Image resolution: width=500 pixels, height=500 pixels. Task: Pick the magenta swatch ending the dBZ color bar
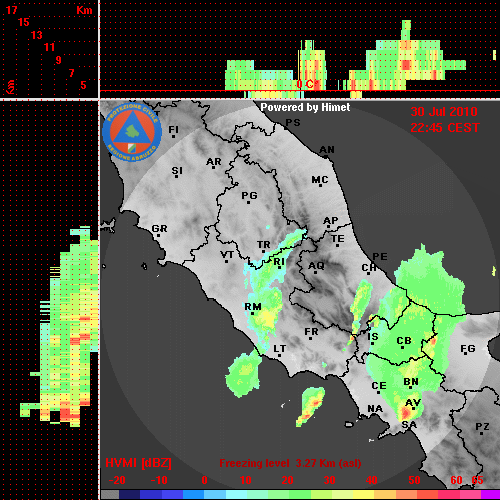pyautogui.click(x=490, y=494)
